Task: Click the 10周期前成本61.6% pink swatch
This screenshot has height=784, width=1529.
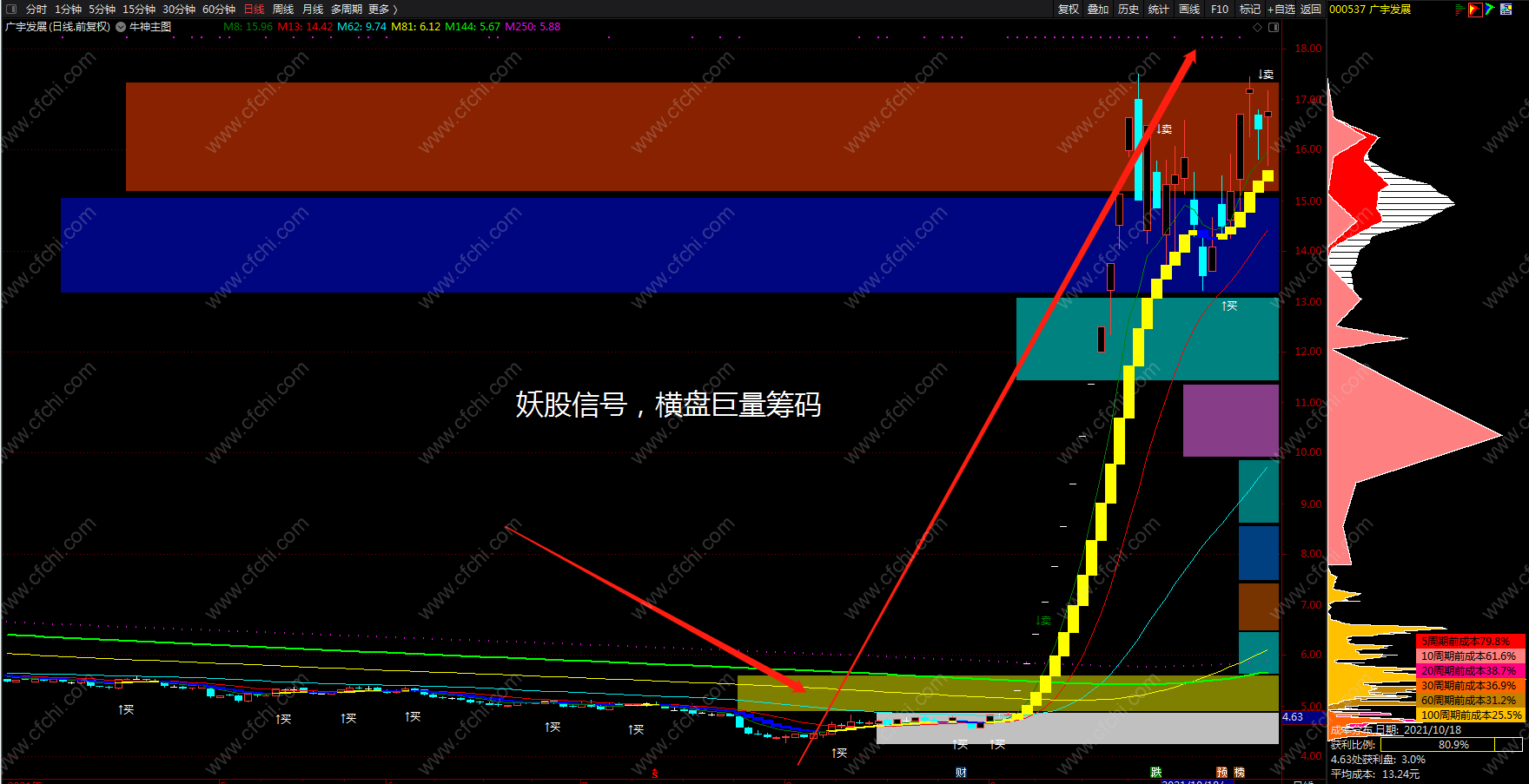Action: point(1470,656)
